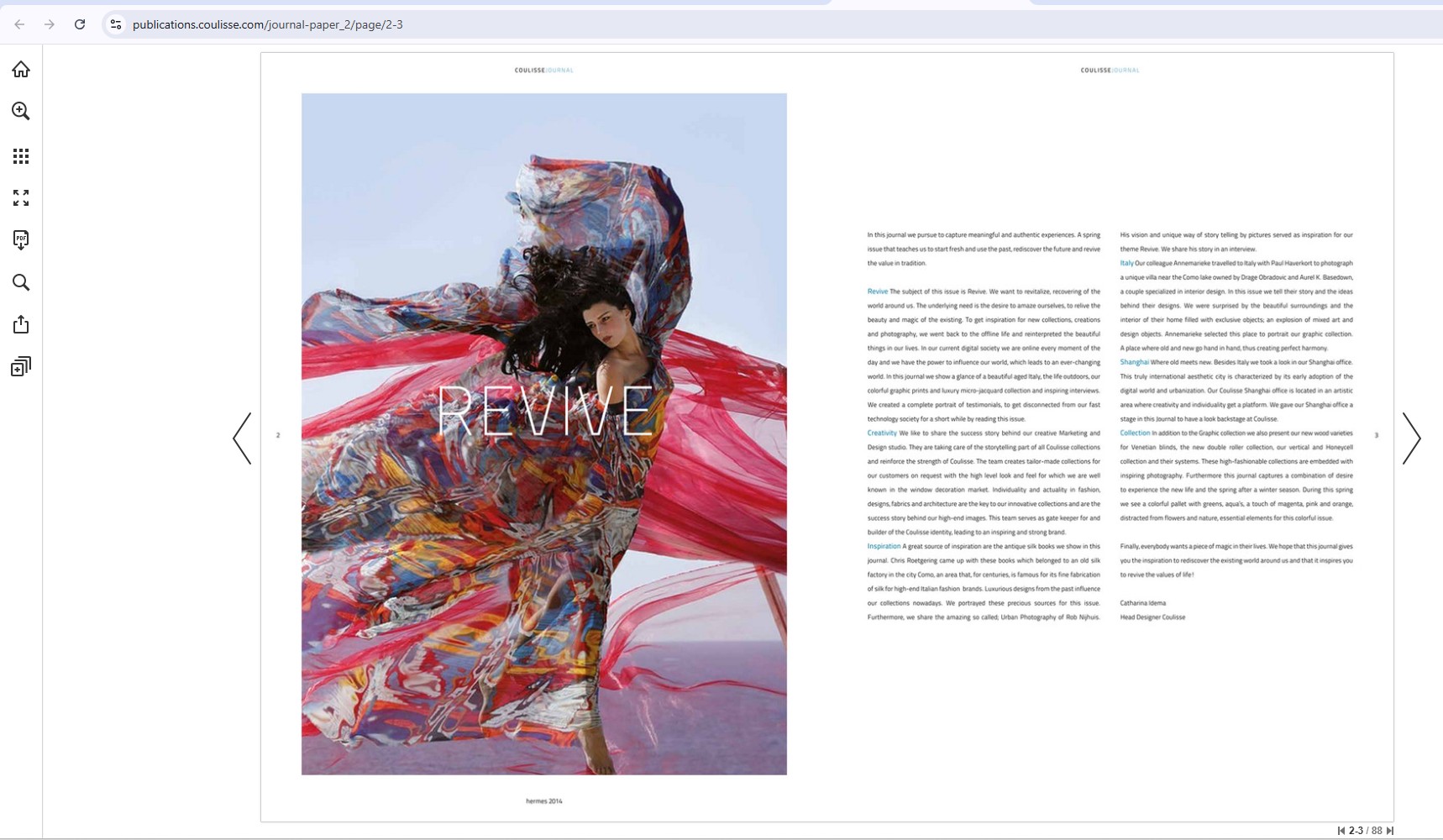Click the browser forward arrow
Screen dimensions: 1443x840
[50, 24]
